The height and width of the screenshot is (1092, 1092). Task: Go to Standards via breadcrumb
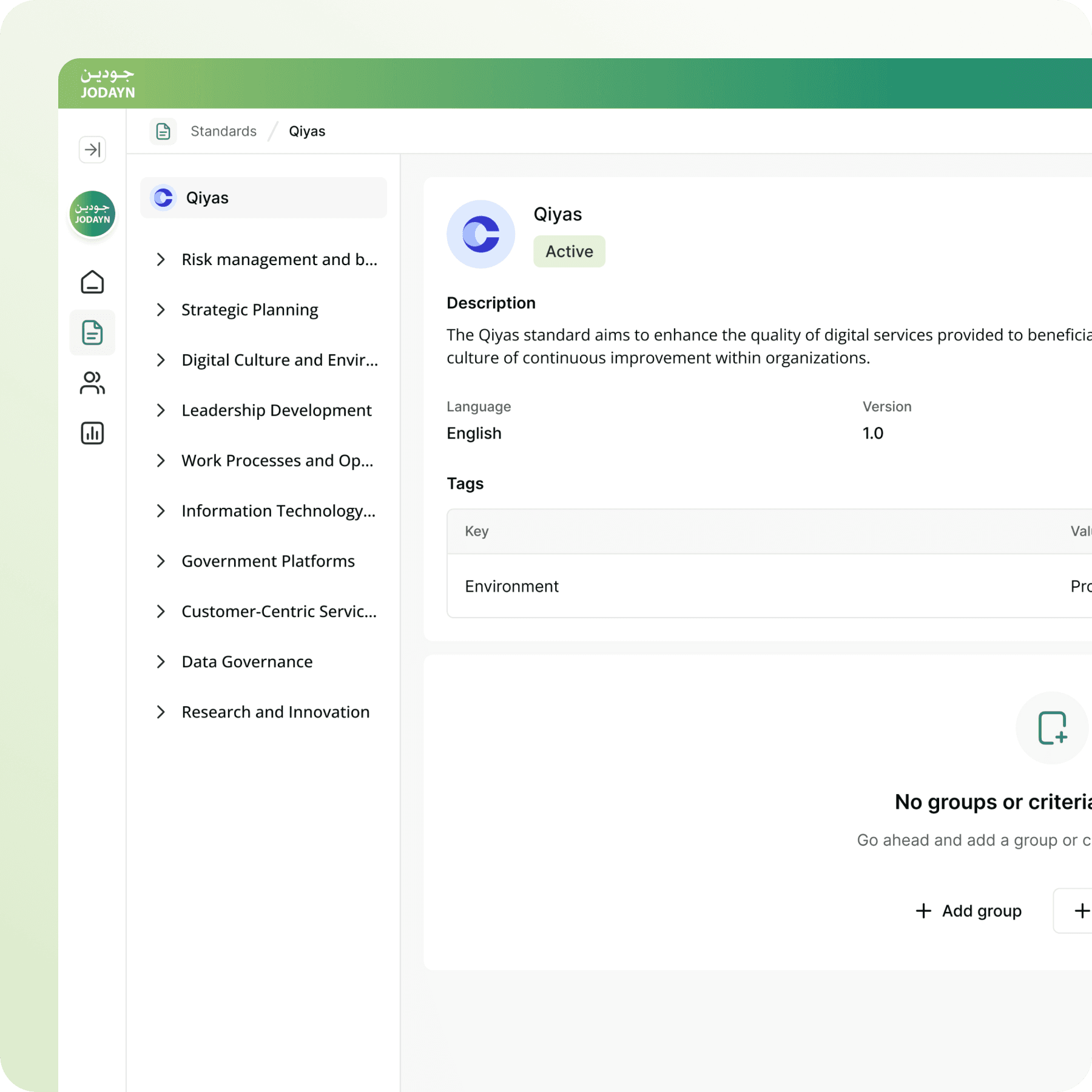pyautogui.click(x=223, y=131)
